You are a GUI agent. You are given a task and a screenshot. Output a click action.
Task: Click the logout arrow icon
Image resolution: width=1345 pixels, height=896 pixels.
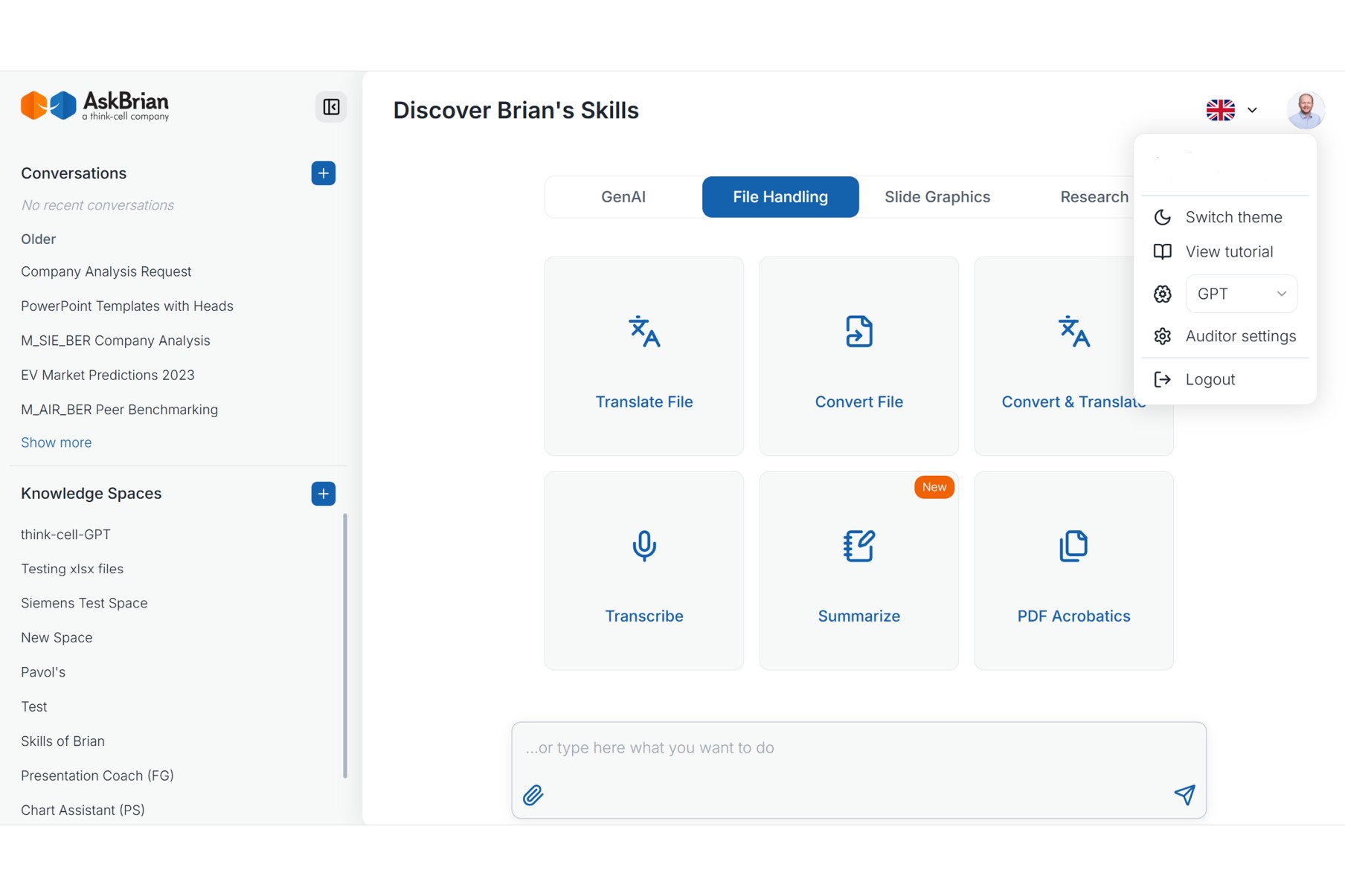[1162, 379]
